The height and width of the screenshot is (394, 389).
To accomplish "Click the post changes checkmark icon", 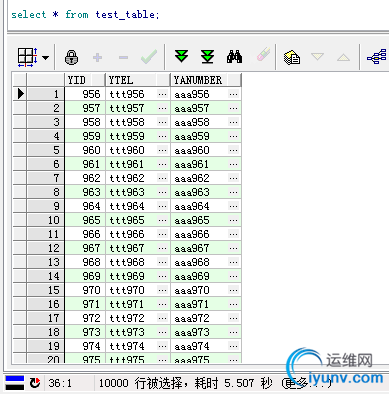I will coord(149,57).
